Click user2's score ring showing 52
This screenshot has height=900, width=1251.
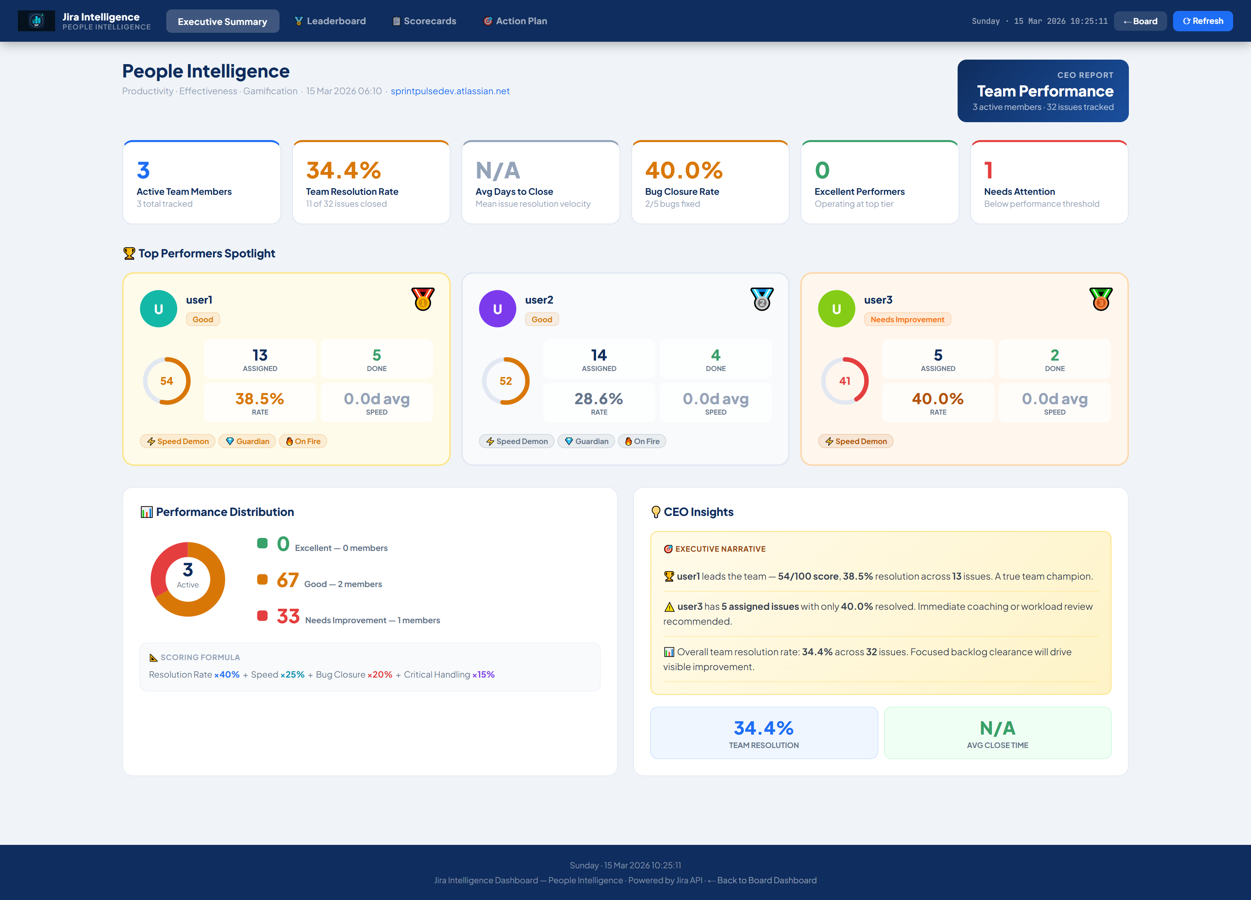pyautogui.click(x=506, y=381)
